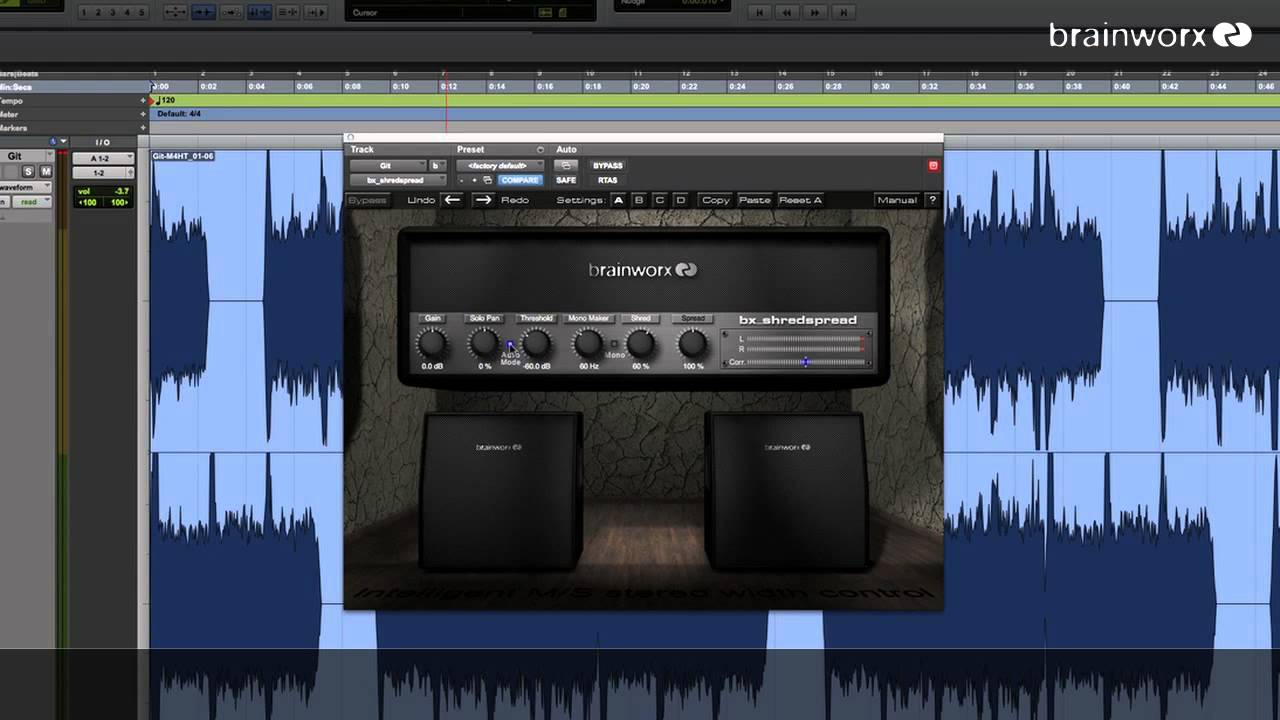Click the brainworx logo on the amp head

coord(642,269)
